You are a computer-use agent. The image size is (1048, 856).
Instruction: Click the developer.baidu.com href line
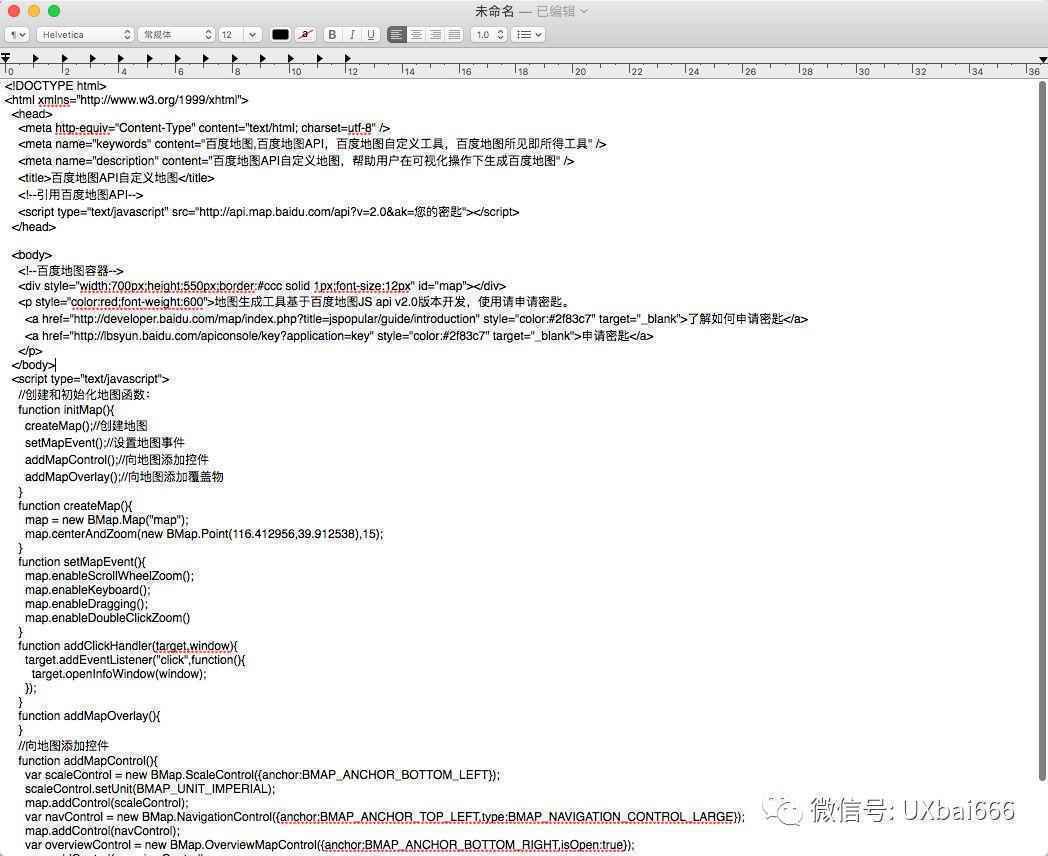(416, 319)
